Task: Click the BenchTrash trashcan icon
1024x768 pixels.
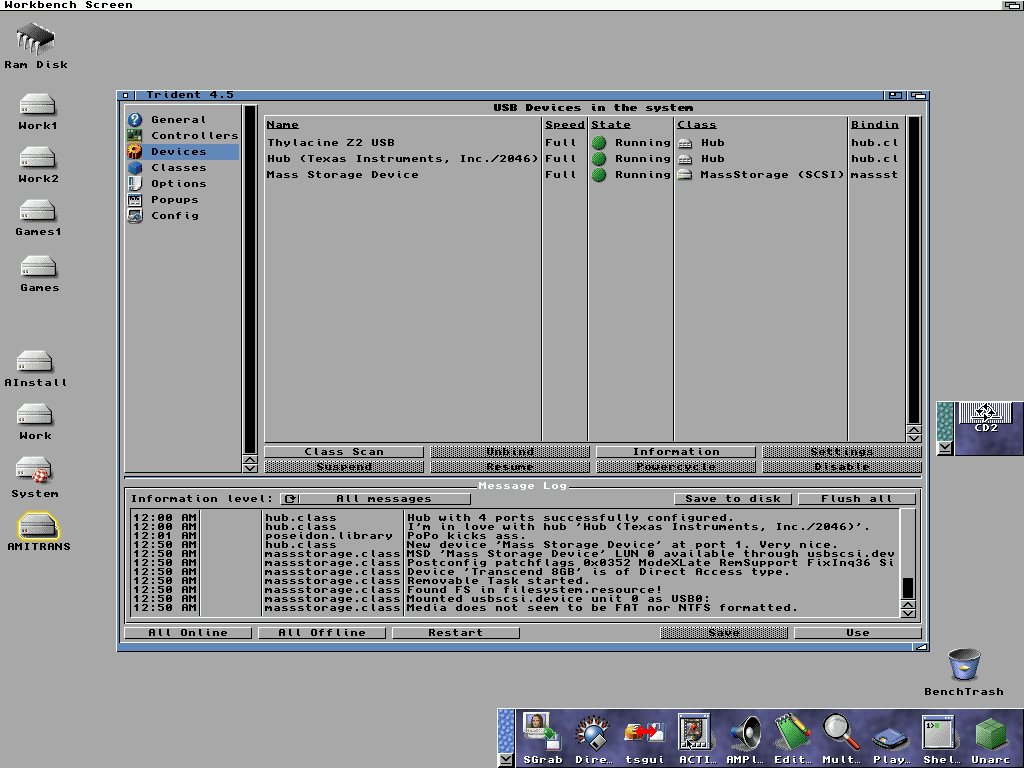Action: (964, 665)
